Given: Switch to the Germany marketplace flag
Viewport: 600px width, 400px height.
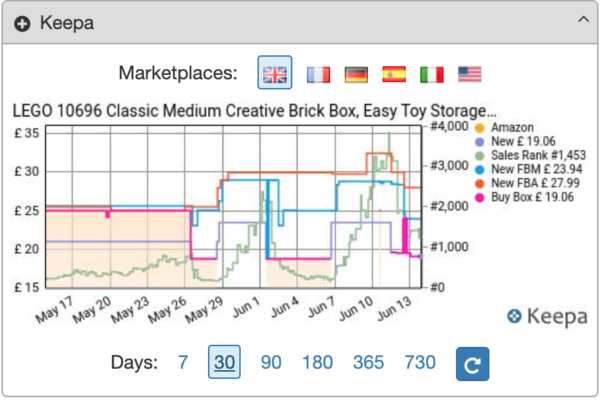Looking at the screenshot, I should tap(356, 74).
